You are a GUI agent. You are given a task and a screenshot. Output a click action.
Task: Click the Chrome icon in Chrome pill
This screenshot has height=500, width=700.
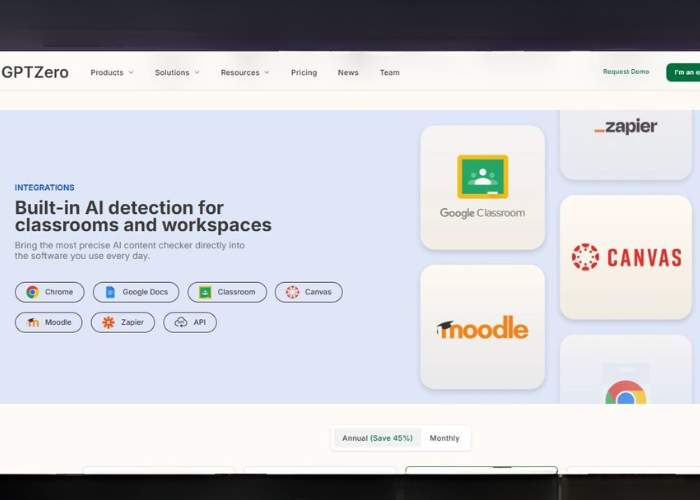coord(32,292)
